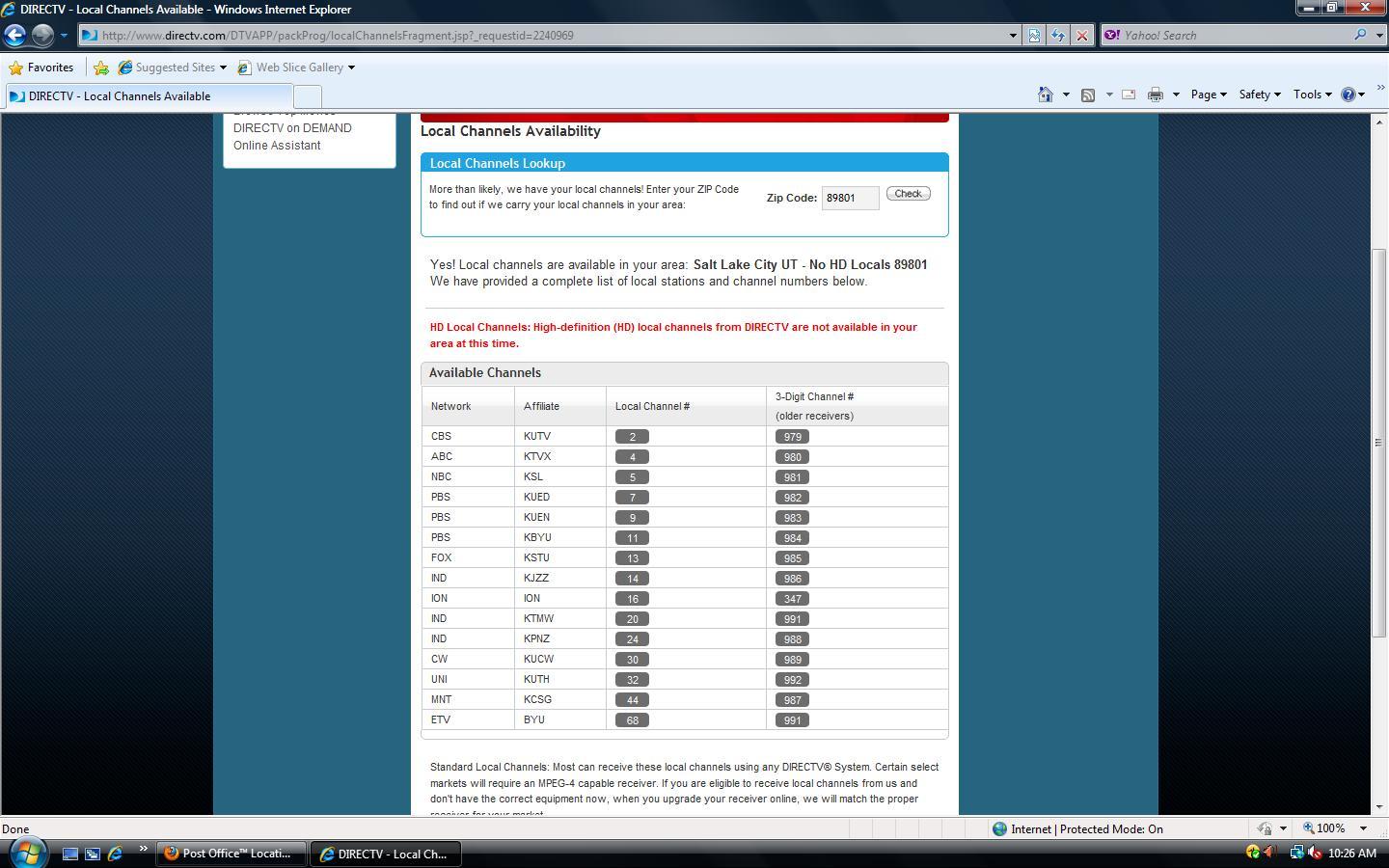1389x868 pixels.
Task: Click DIRECTV - Local Ch... taskbar button
Action: tap(386, 854)
